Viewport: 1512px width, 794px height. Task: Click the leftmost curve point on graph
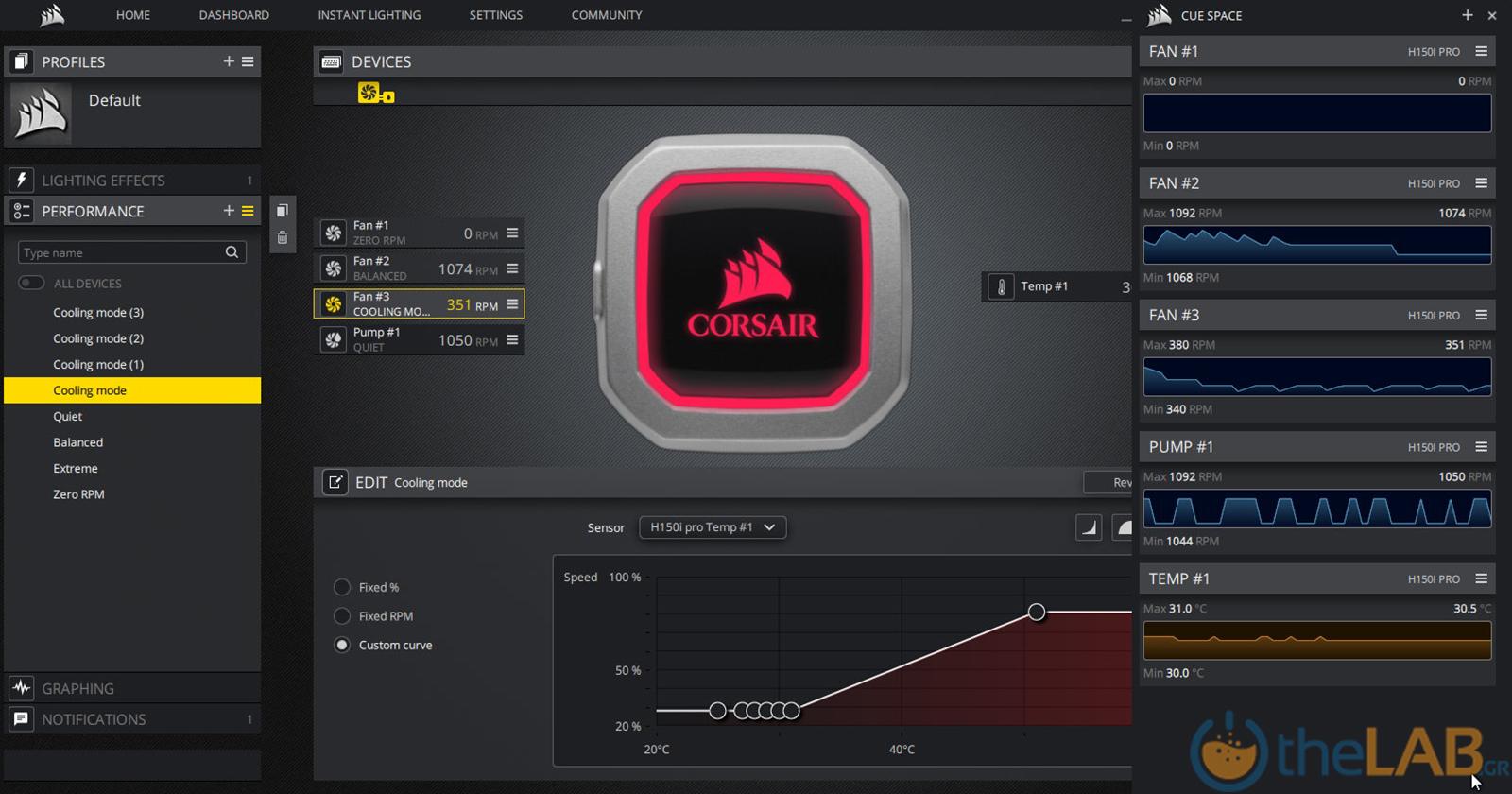(717, 711)
